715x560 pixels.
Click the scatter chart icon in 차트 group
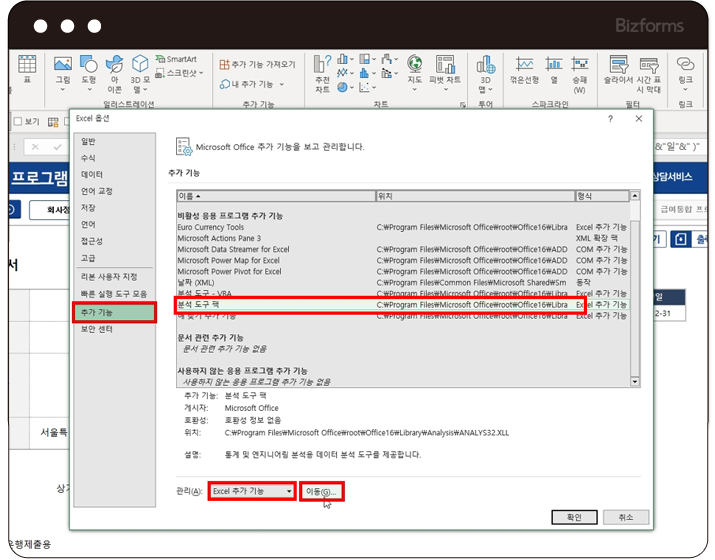[364, 87]
